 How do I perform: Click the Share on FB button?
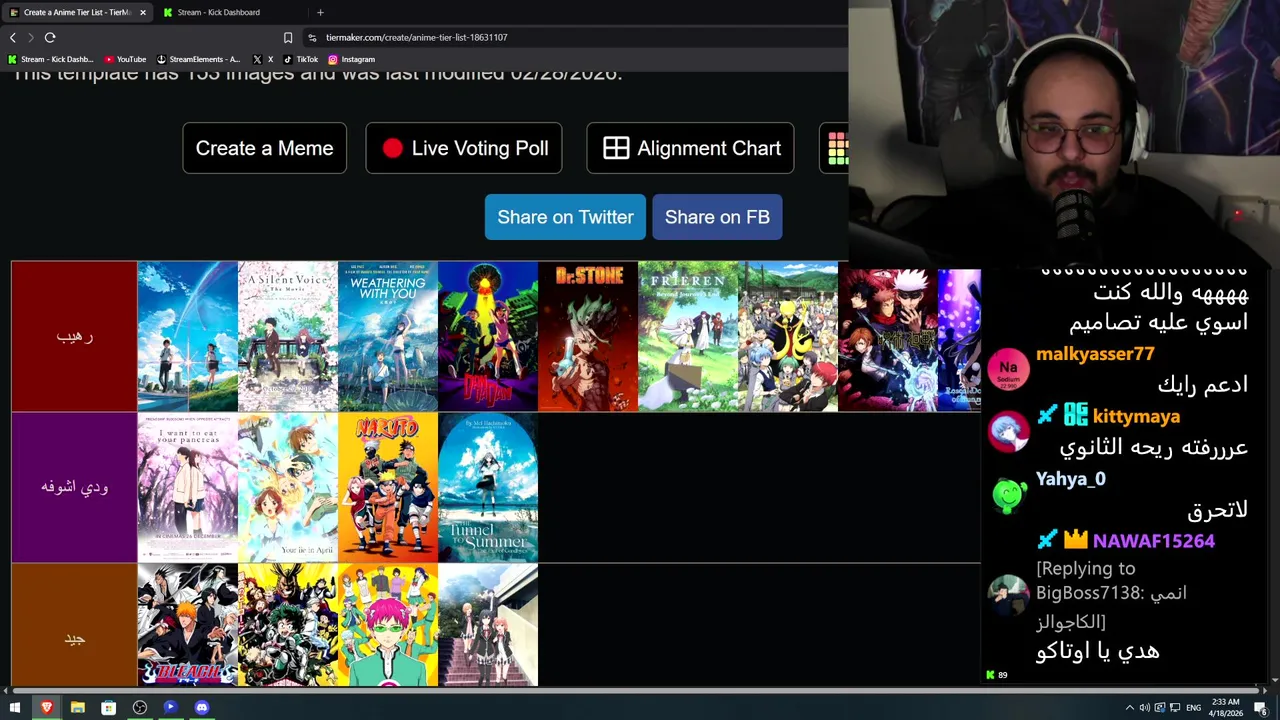(717, 217)
